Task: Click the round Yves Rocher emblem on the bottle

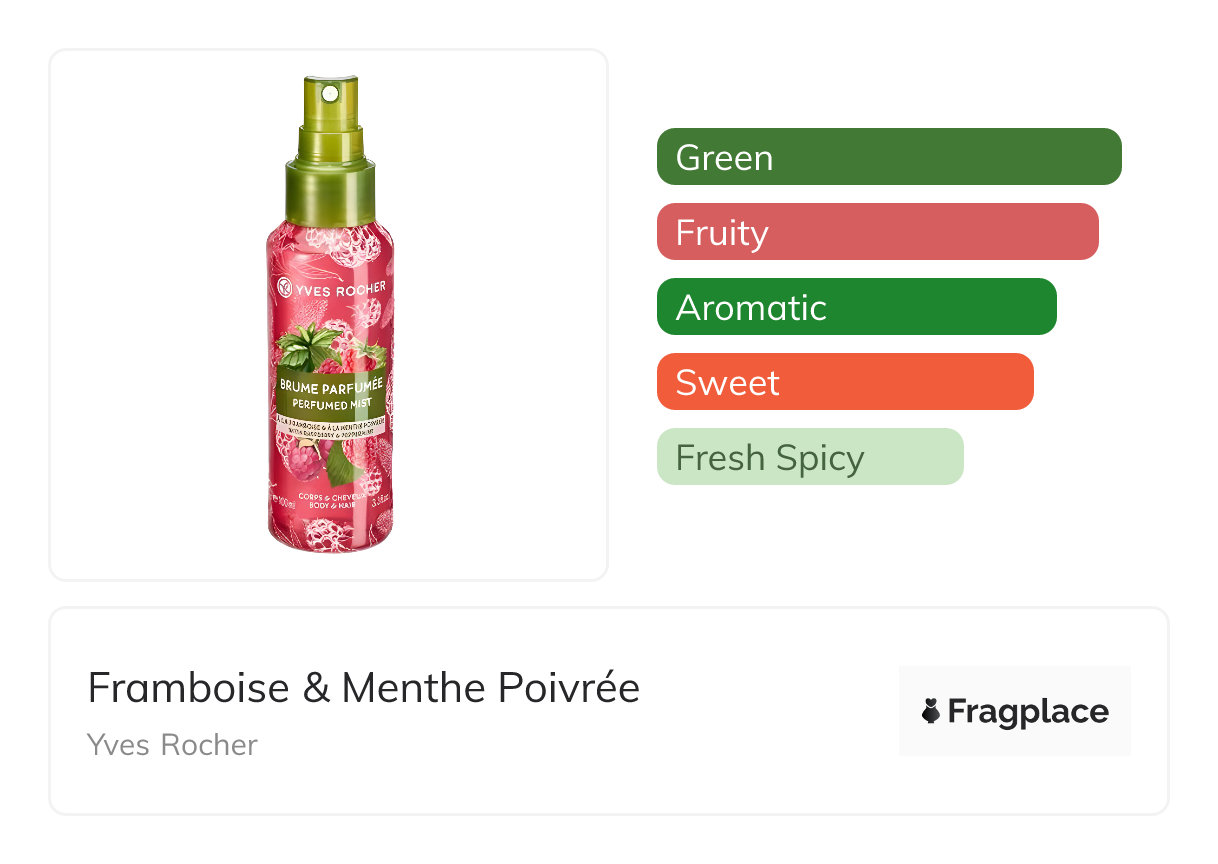Action: coord(283,289)
